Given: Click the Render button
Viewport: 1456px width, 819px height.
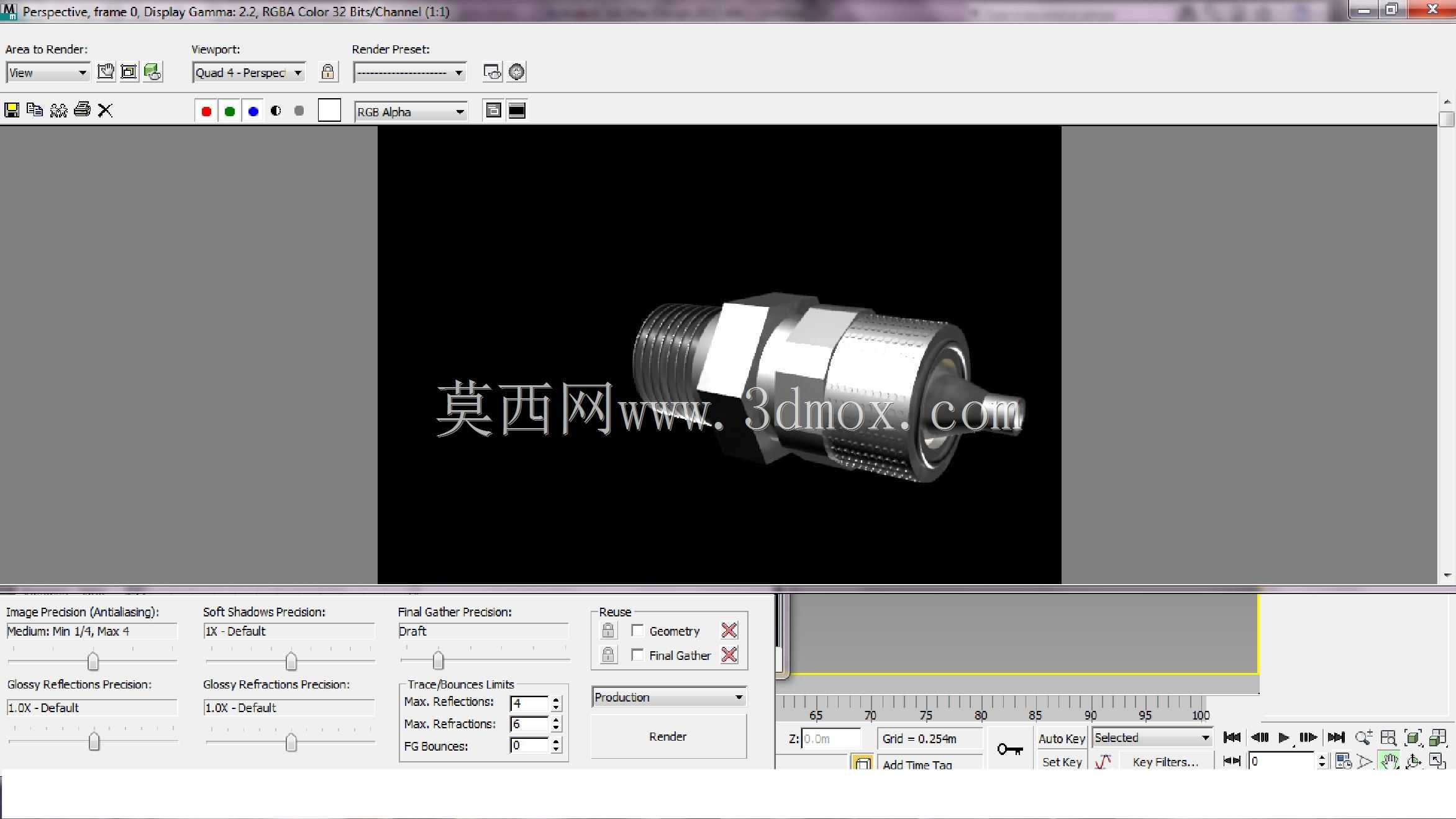Looking at the screenshot, I should (x=668, y=736).
